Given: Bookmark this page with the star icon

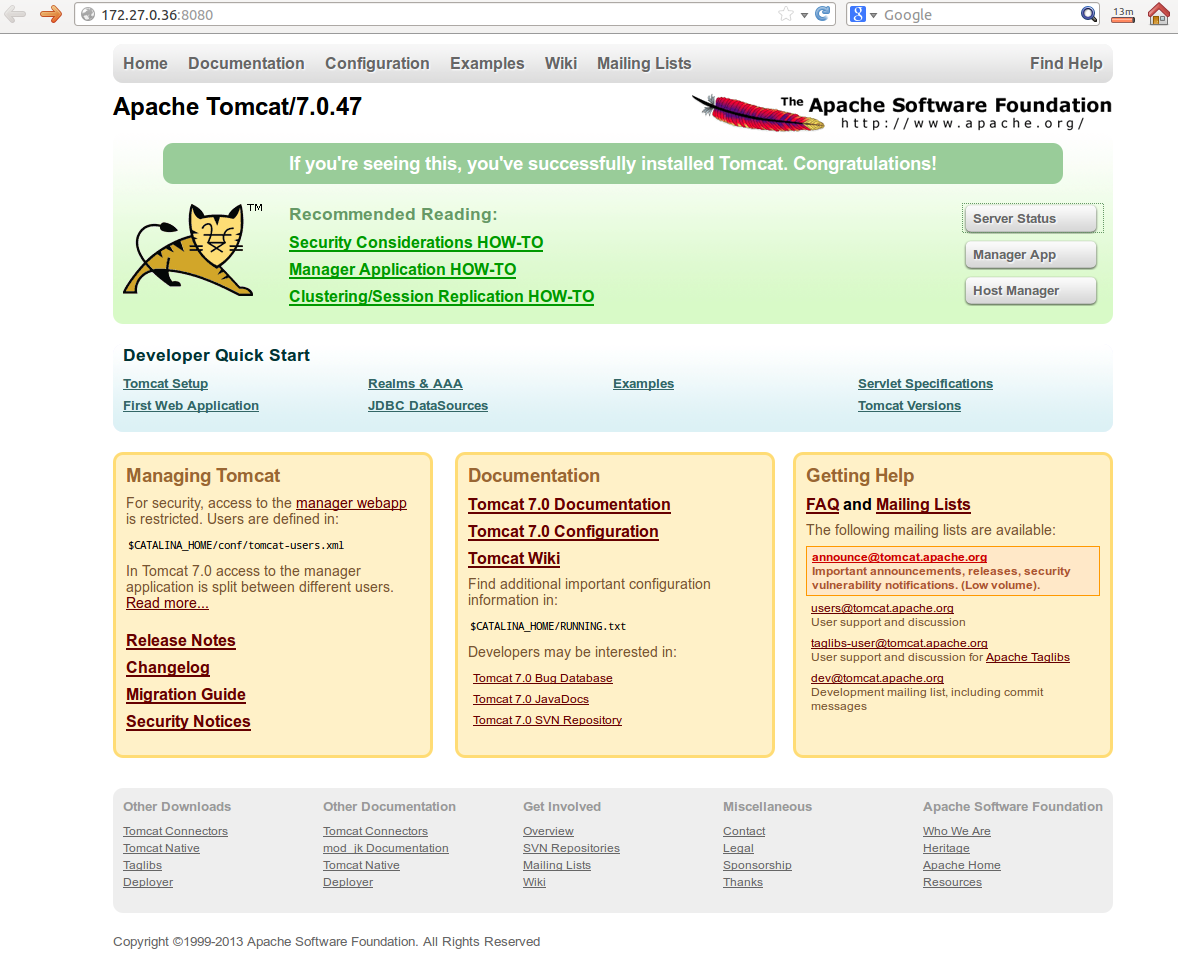Looking at the screenshot, I should pyautogui.click(x=786, y=14).
